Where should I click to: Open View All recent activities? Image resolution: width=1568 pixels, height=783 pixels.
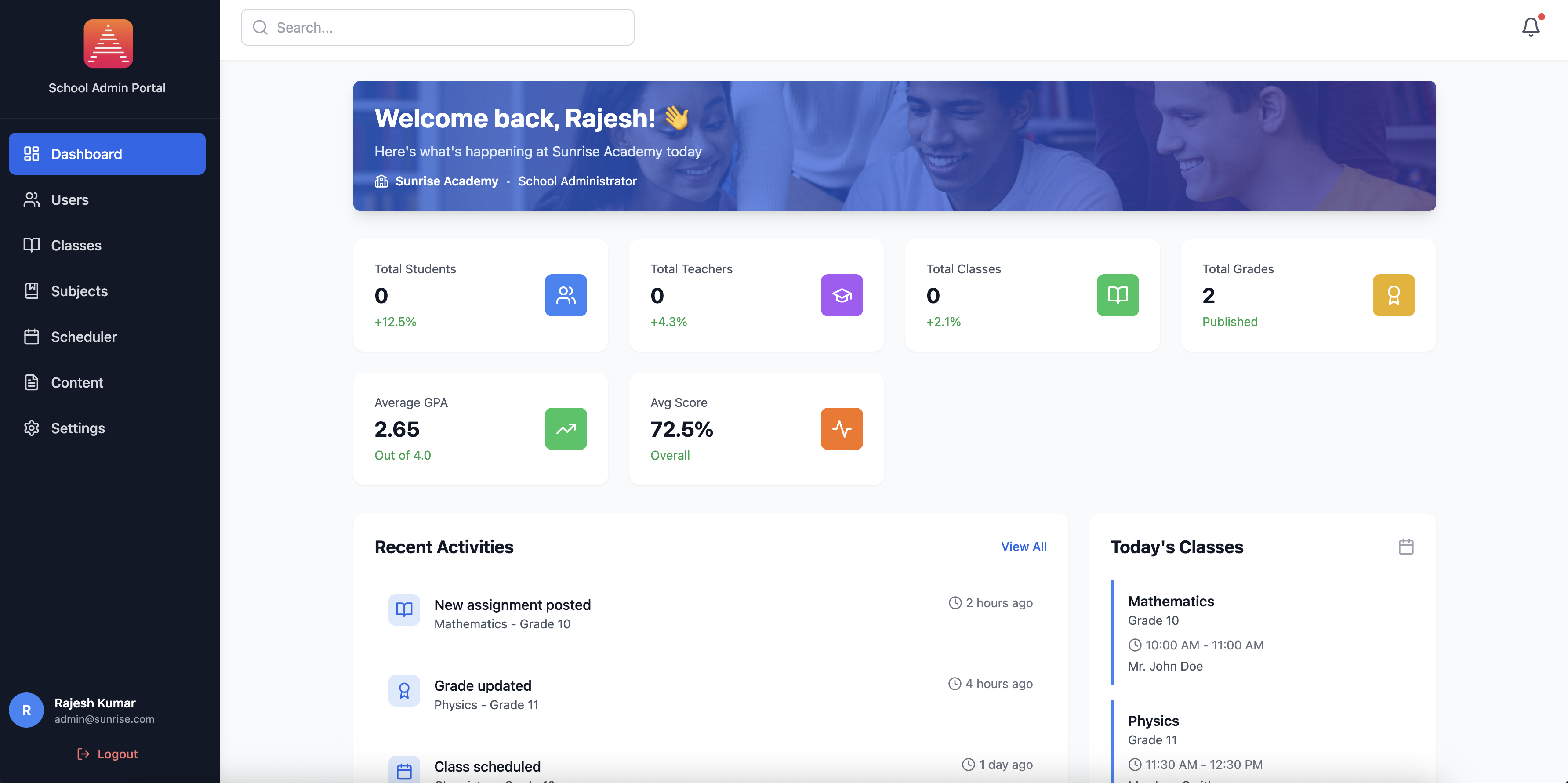click(x=1023, y=546)
